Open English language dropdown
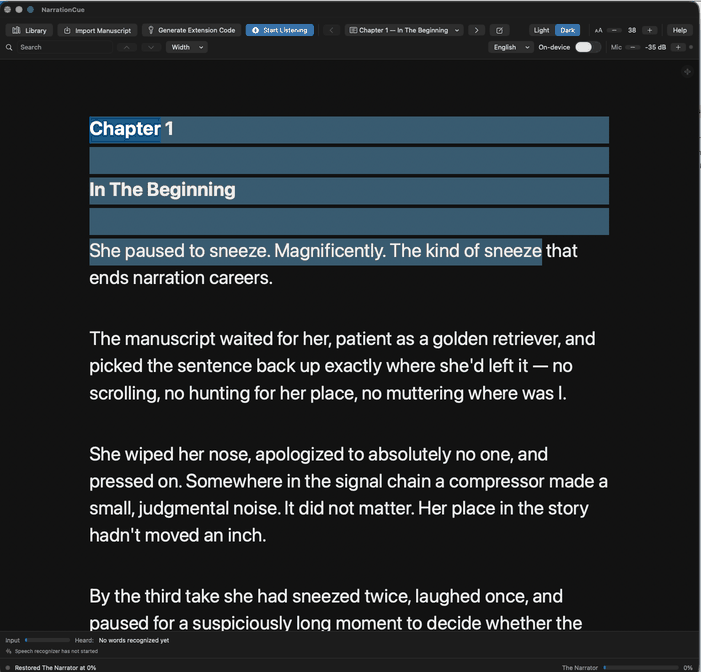Image resolution: width=701 pixels, height=672 pixels. pos(511,47)
